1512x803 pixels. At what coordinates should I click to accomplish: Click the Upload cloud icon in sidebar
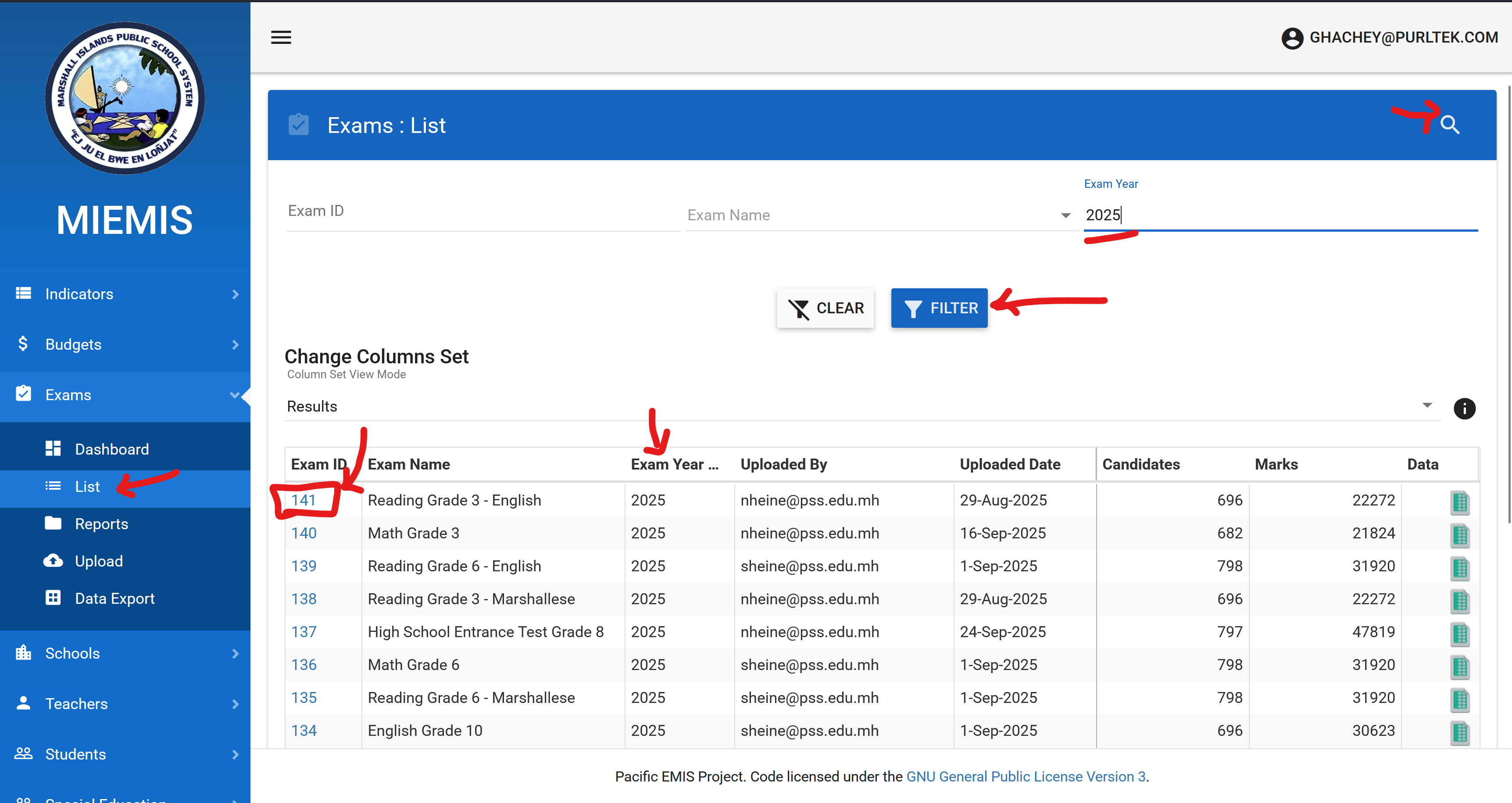click(x=53, y=561)
